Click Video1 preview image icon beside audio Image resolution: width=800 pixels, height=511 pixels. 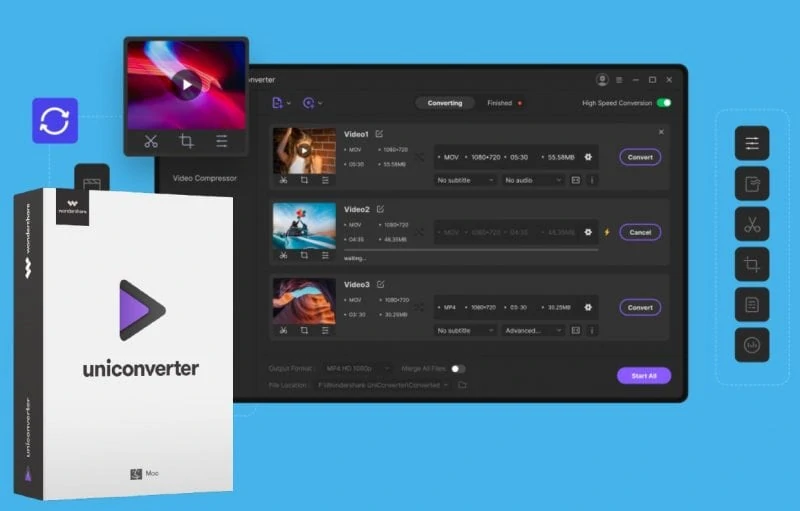click(x=576, y=180)
